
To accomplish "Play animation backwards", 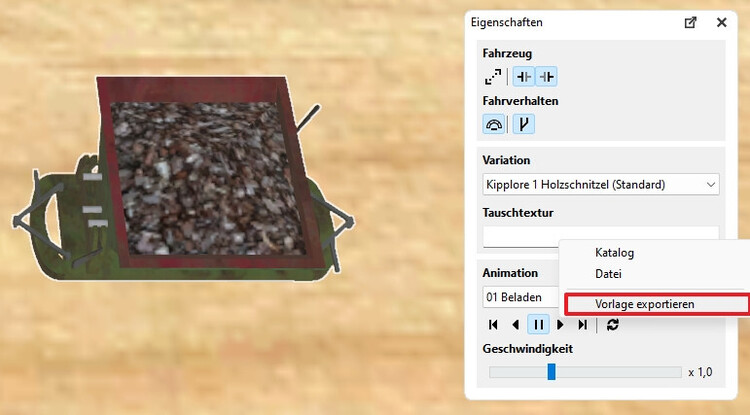I will tap(516, 325).
